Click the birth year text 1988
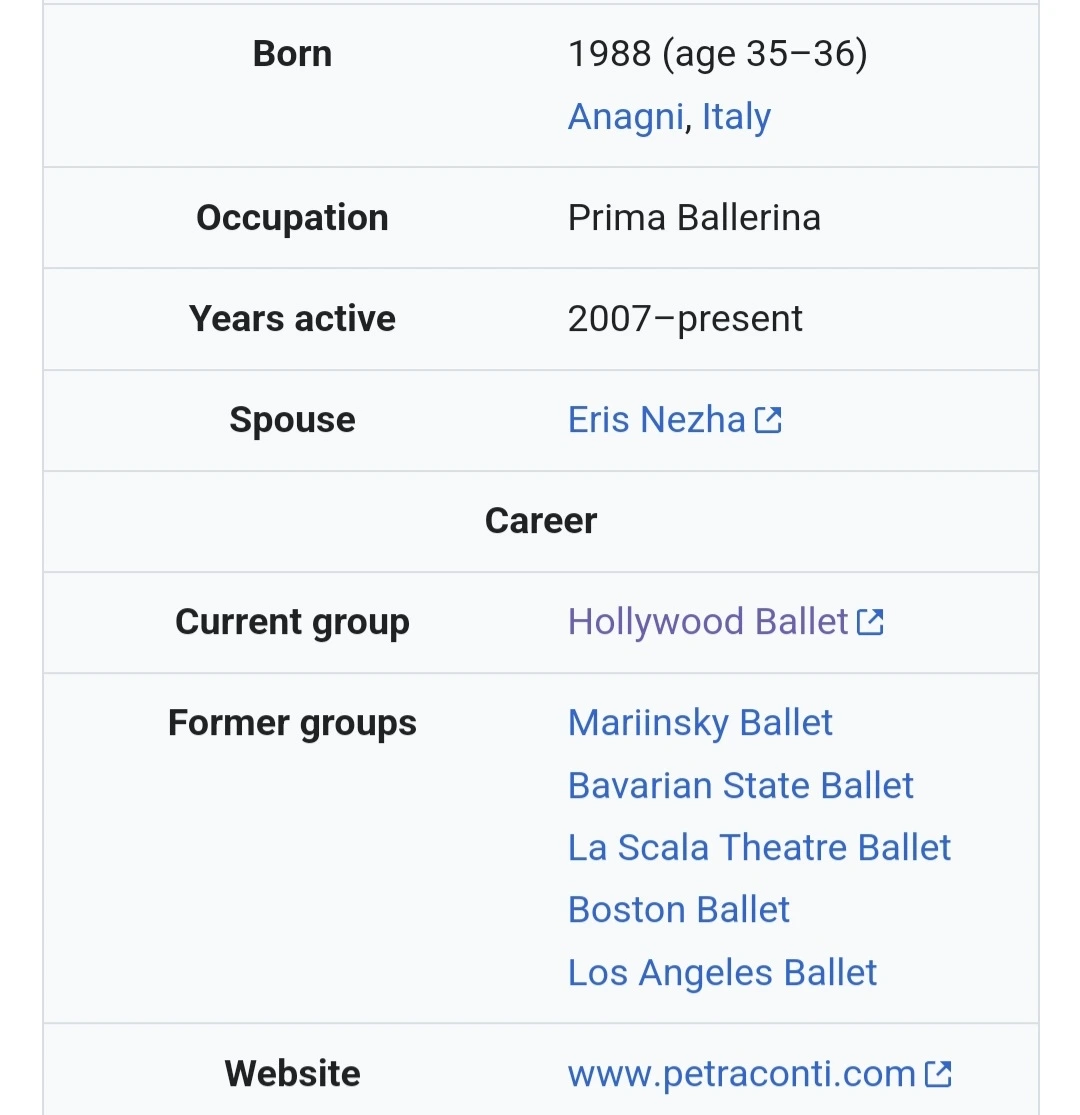 click(607, 54)
